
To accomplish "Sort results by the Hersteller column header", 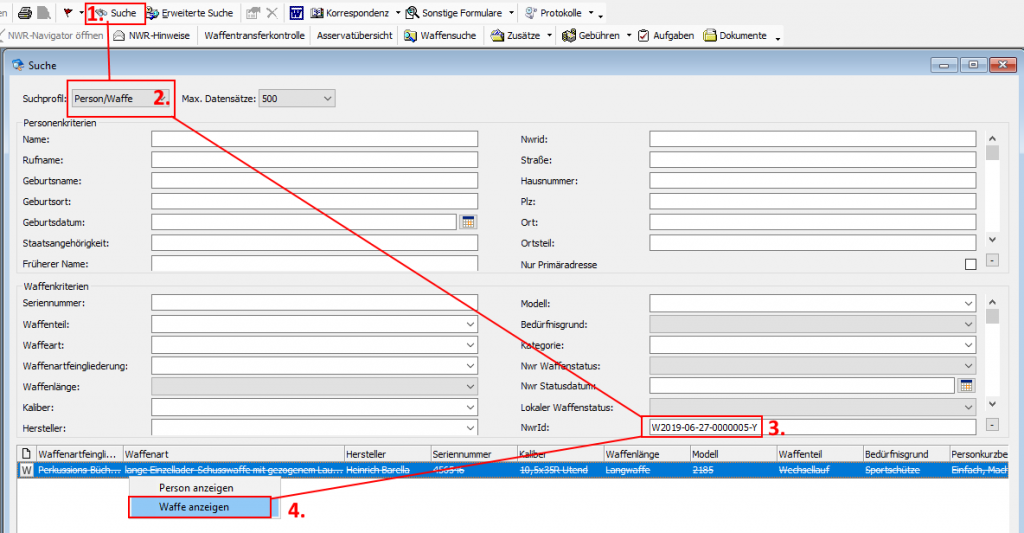I will pyautogui.click(x=385, y=454).
